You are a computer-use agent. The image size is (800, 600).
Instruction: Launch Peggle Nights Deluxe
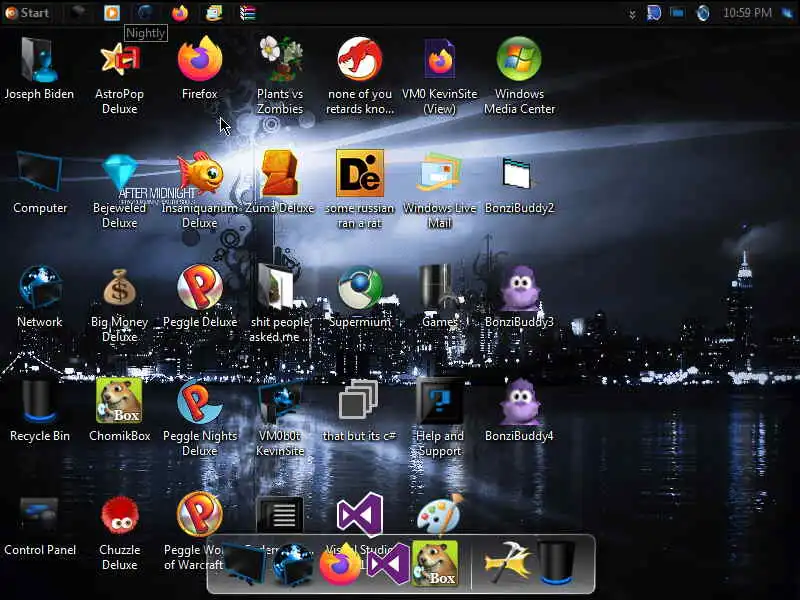(x=199, y=401)
